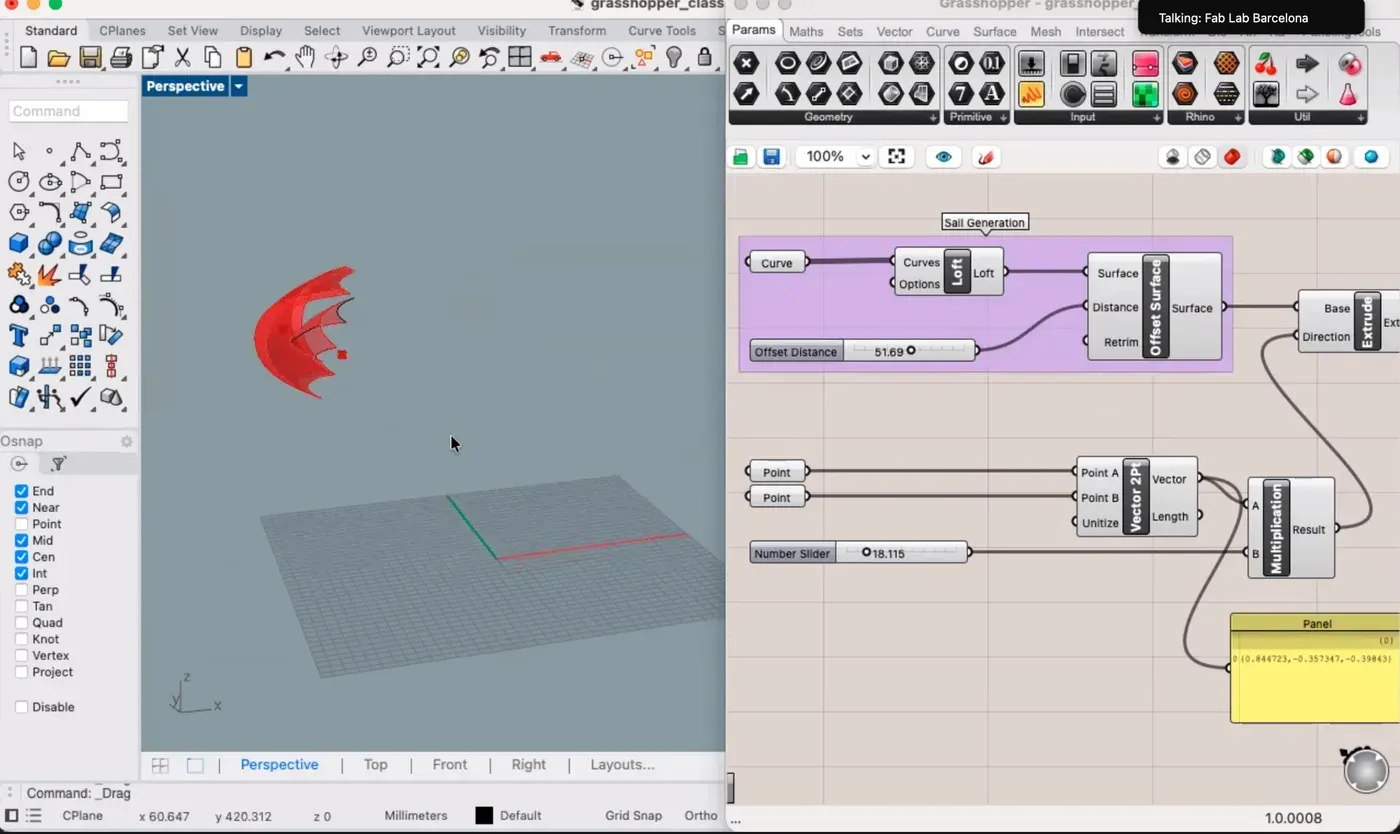Toggle the Grasshopper preview eye icon
The height and width of the screenshot is (834, 1400).
pyautogui.click(x=943, y=157)
